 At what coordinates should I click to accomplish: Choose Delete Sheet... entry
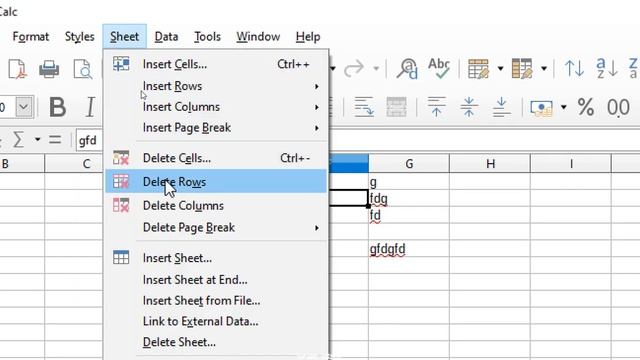(216, 342)
